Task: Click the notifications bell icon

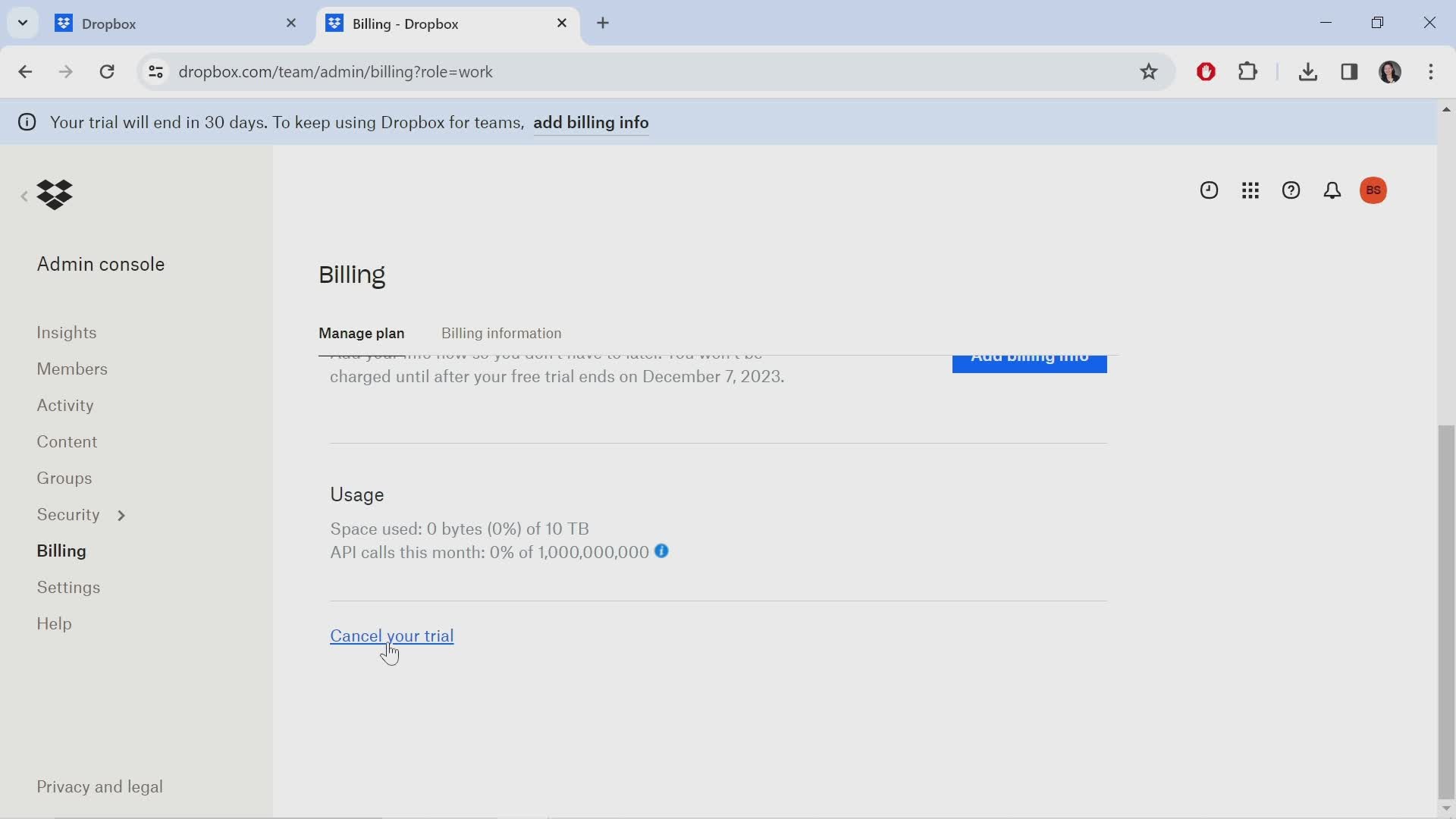Action: pyautogui.click(x=1332, y=190)
